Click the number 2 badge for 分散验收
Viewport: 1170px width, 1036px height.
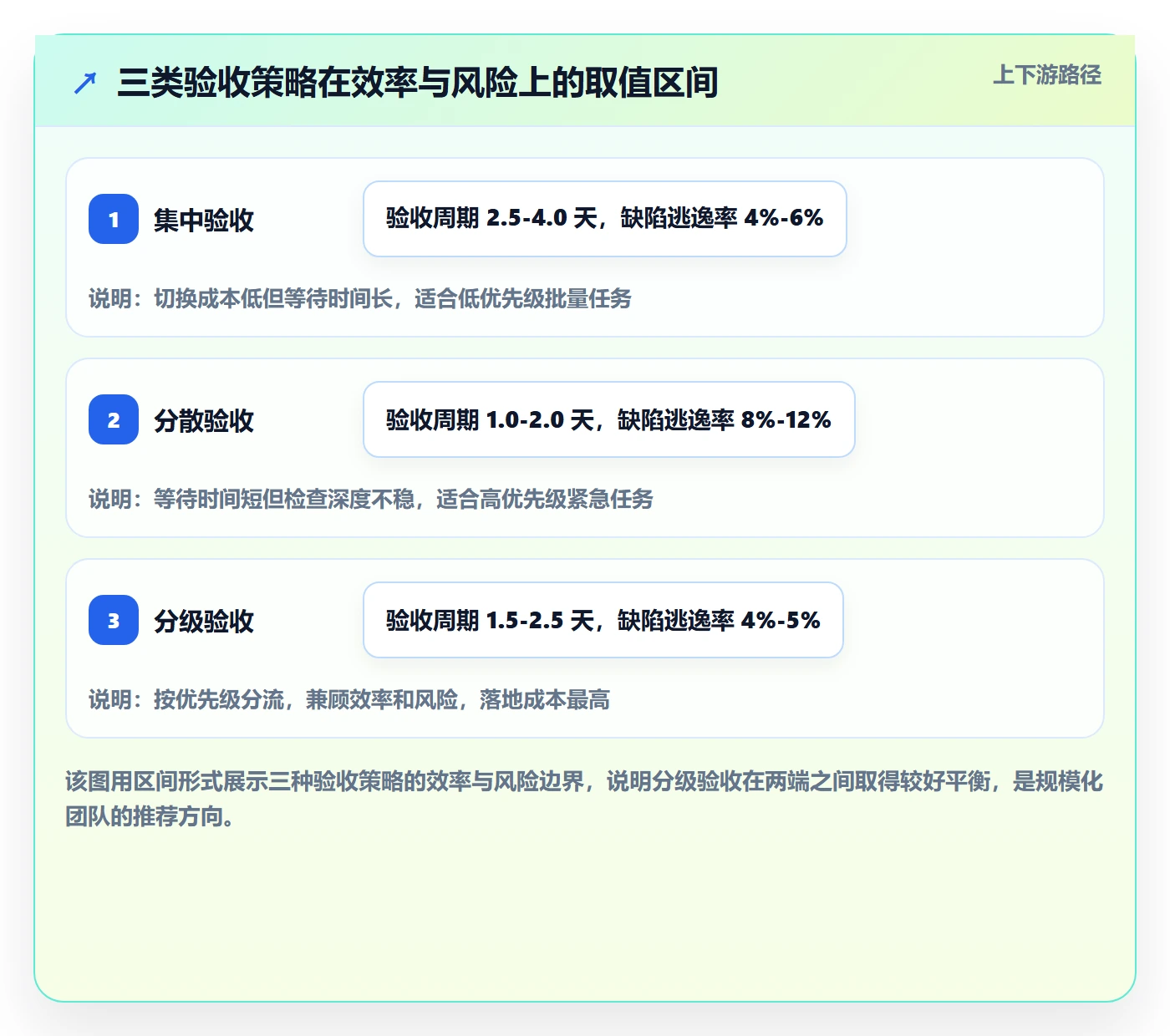pos(114,419)
